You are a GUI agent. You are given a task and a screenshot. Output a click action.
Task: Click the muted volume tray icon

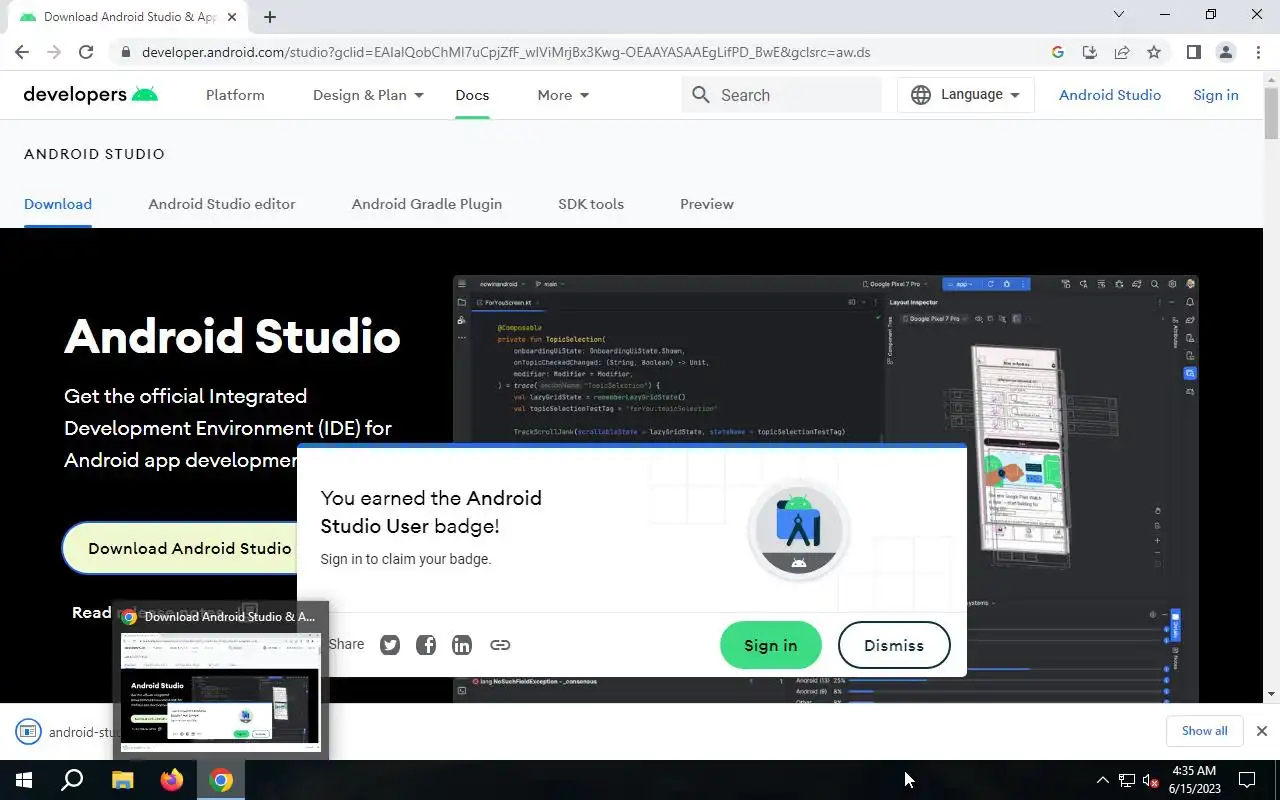pos(1151,780)
